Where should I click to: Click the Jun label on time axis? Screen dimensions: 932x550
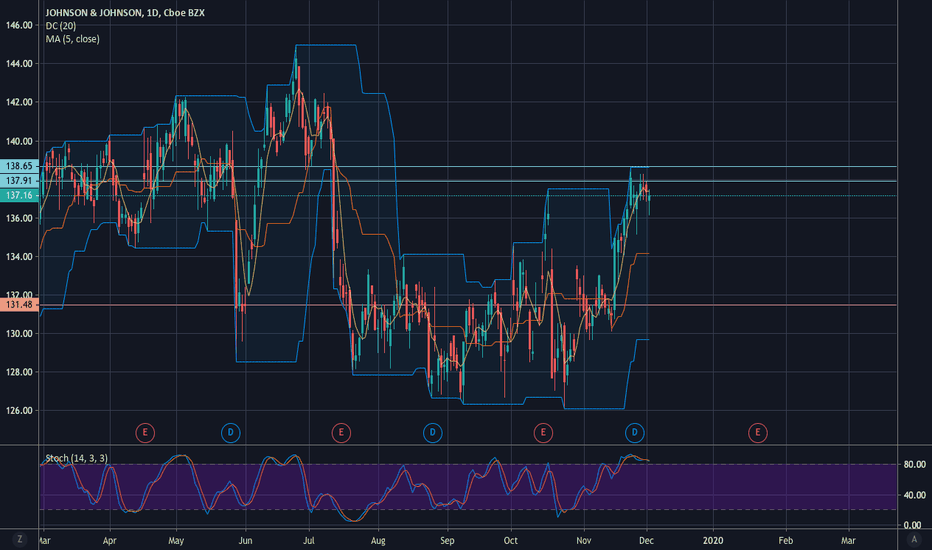(x=245, y=540)
